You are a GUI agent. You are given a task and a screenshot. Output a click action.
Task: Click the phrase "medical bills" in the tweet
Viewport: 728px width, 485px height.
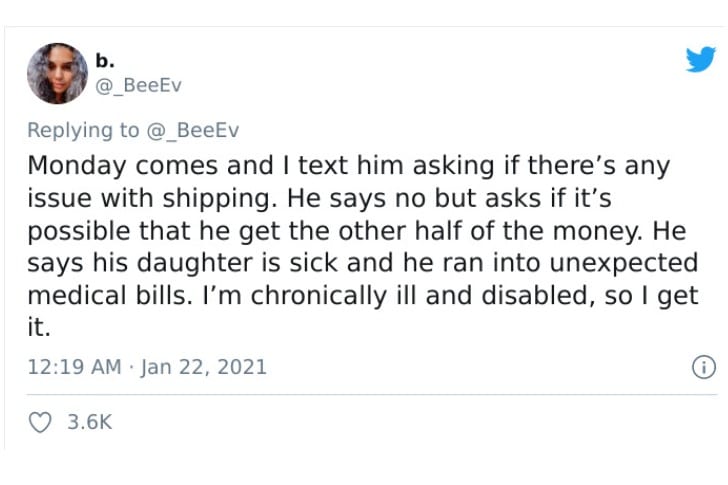click(110, 296)
